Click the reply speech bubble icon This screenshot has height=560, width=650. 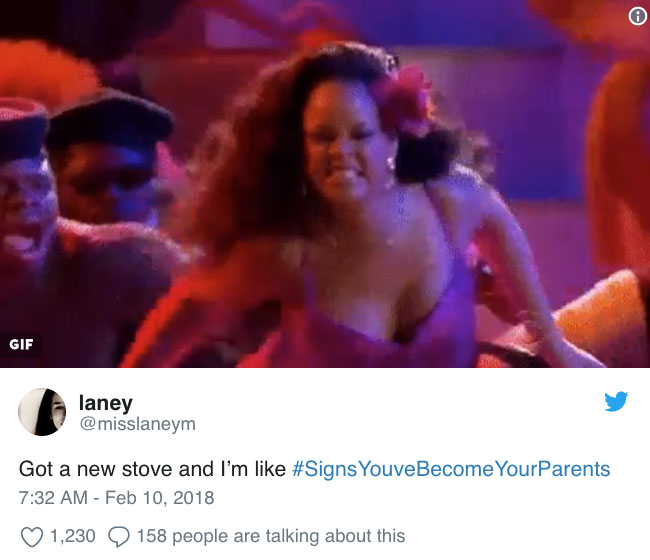click(119, 537)
